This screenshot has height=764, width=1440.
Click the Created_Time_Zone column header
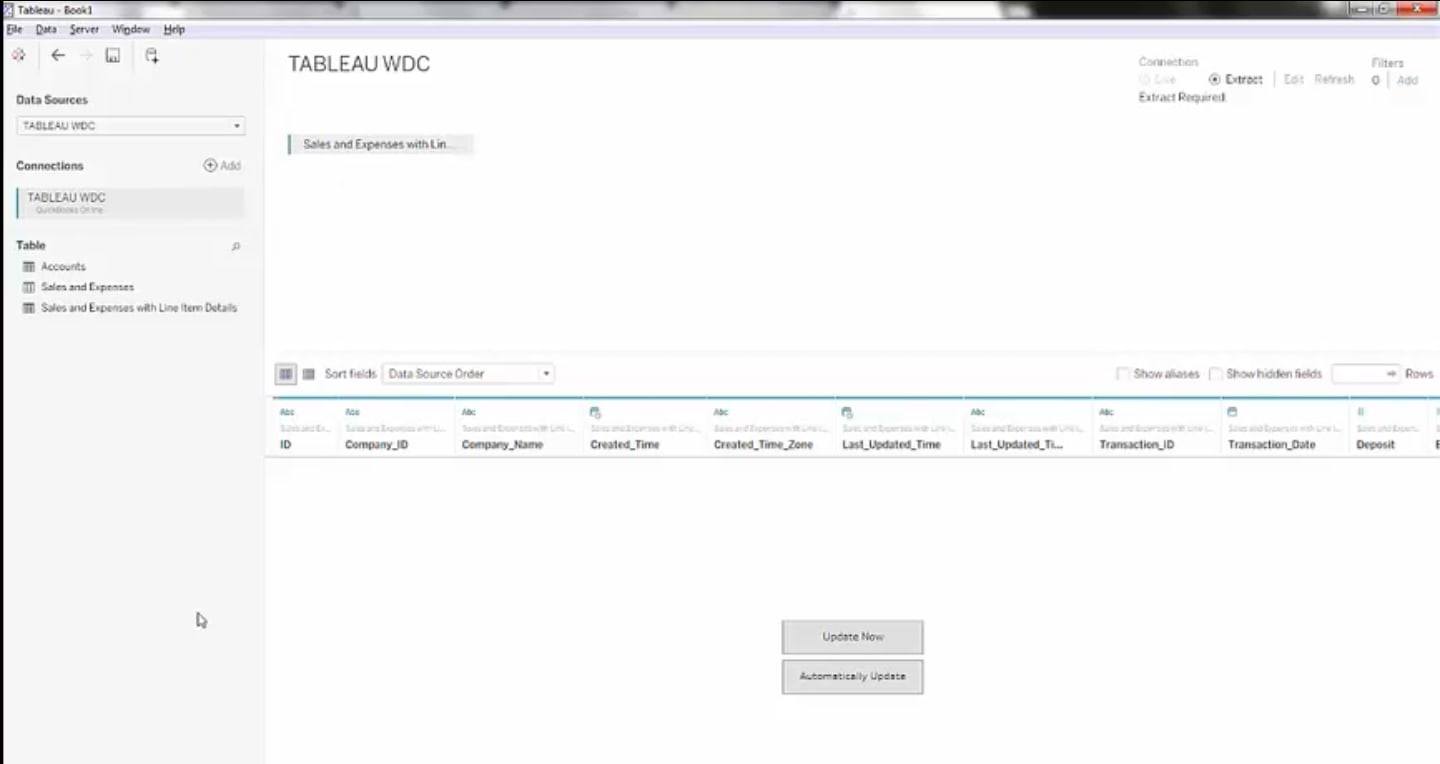click(x=763, y=445)
